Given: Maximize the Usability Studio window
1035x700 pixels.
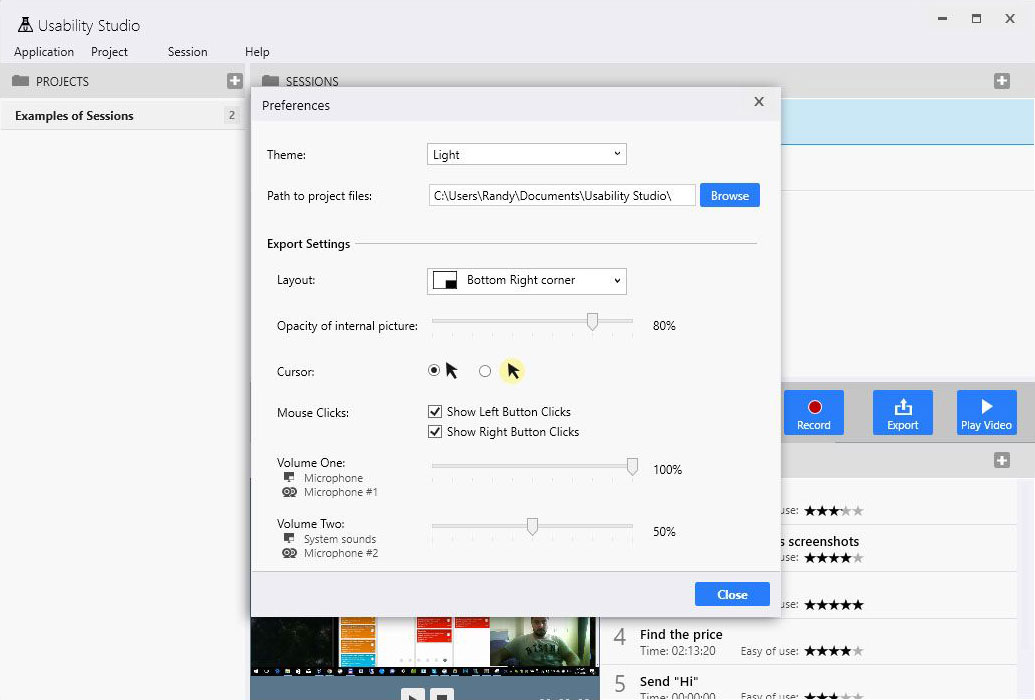Looking at the screenshot, I should [x=976, y=18].
